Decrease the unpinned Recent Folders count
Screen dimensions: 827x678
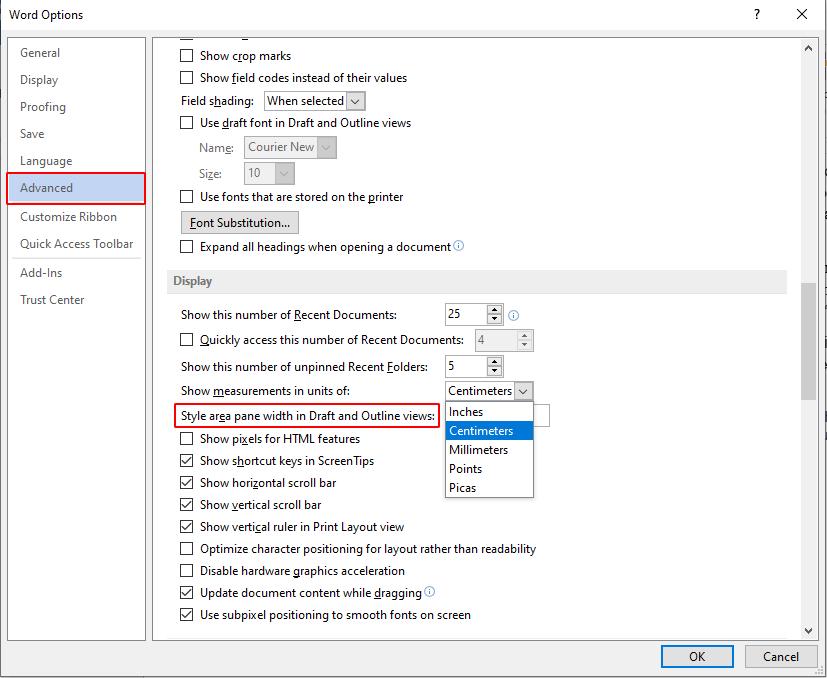[494, 371]
